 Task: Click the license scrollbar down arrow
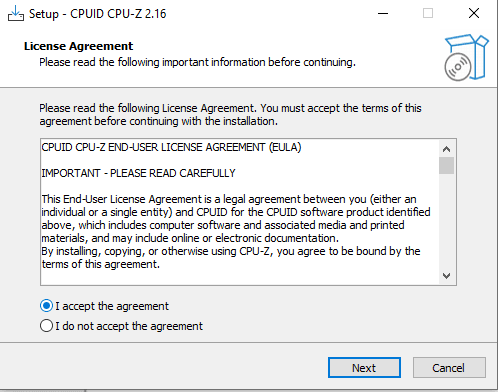(x=446, y=276)
